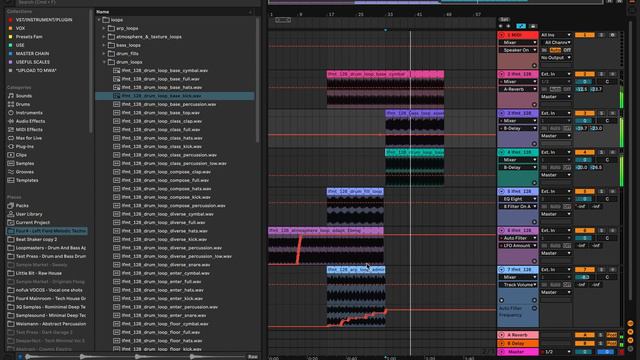Viewport: 640px width, 360px height.
Task: Select the MASTER CHAIN collection
Action: coord(32,53)
